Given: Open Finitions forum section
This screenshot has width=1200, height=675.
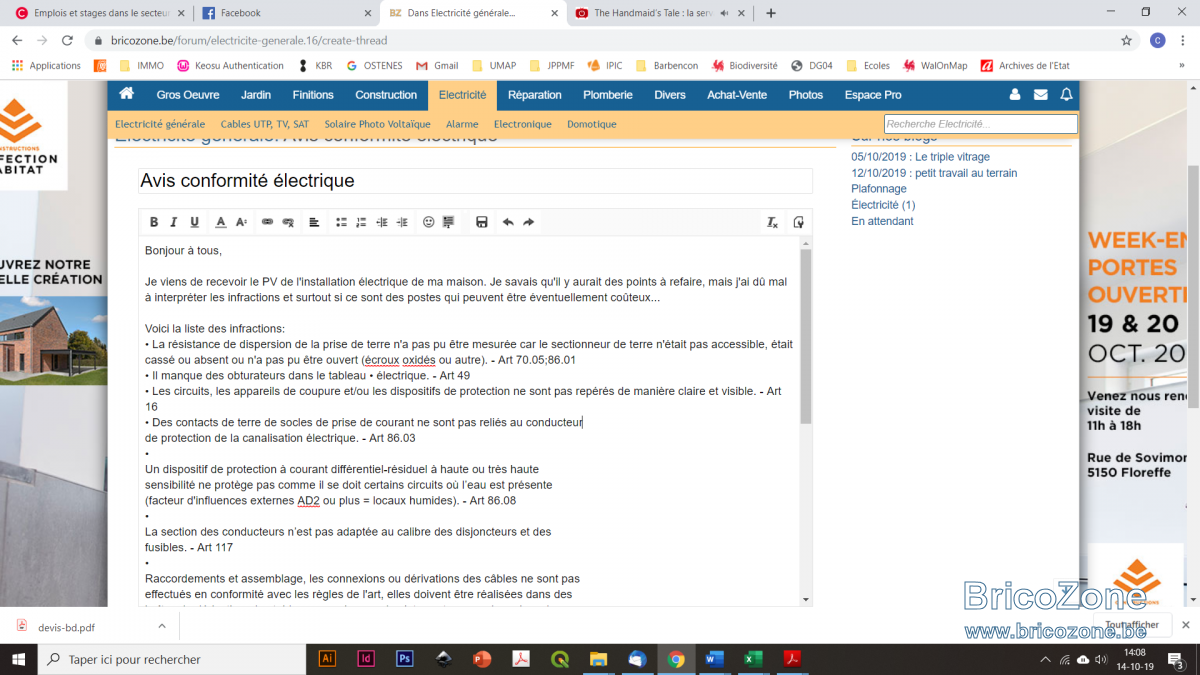Looking at the screenshot, I should pos(313,95).
